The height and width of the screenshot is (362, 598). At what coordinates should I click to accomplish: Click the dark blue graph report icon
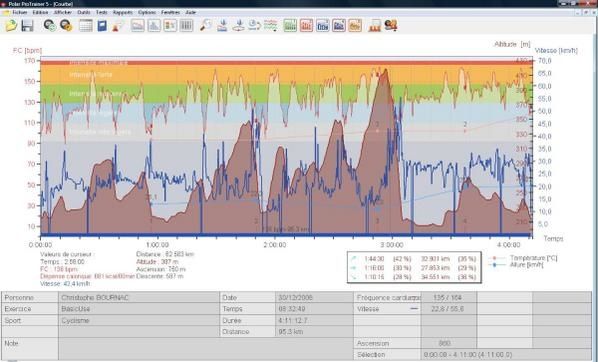click(x=339, y=26)
